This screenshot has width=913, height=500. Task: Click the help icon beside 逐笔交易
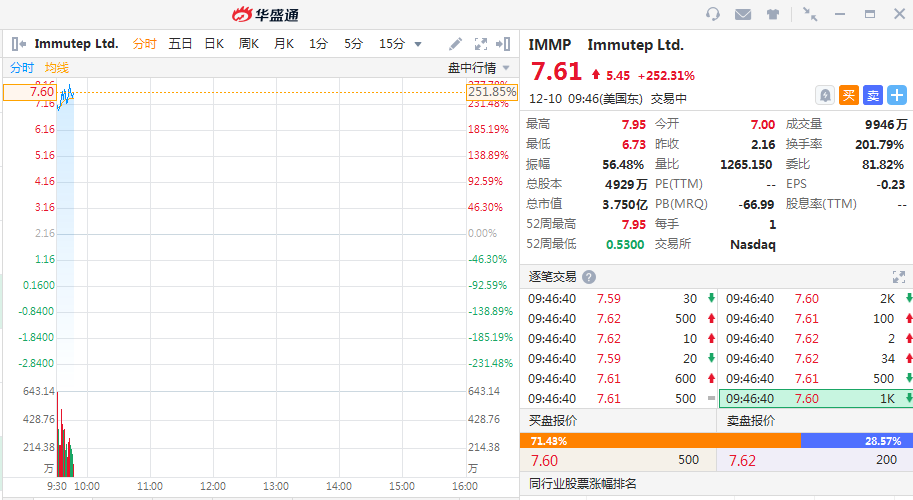point(589,277)
